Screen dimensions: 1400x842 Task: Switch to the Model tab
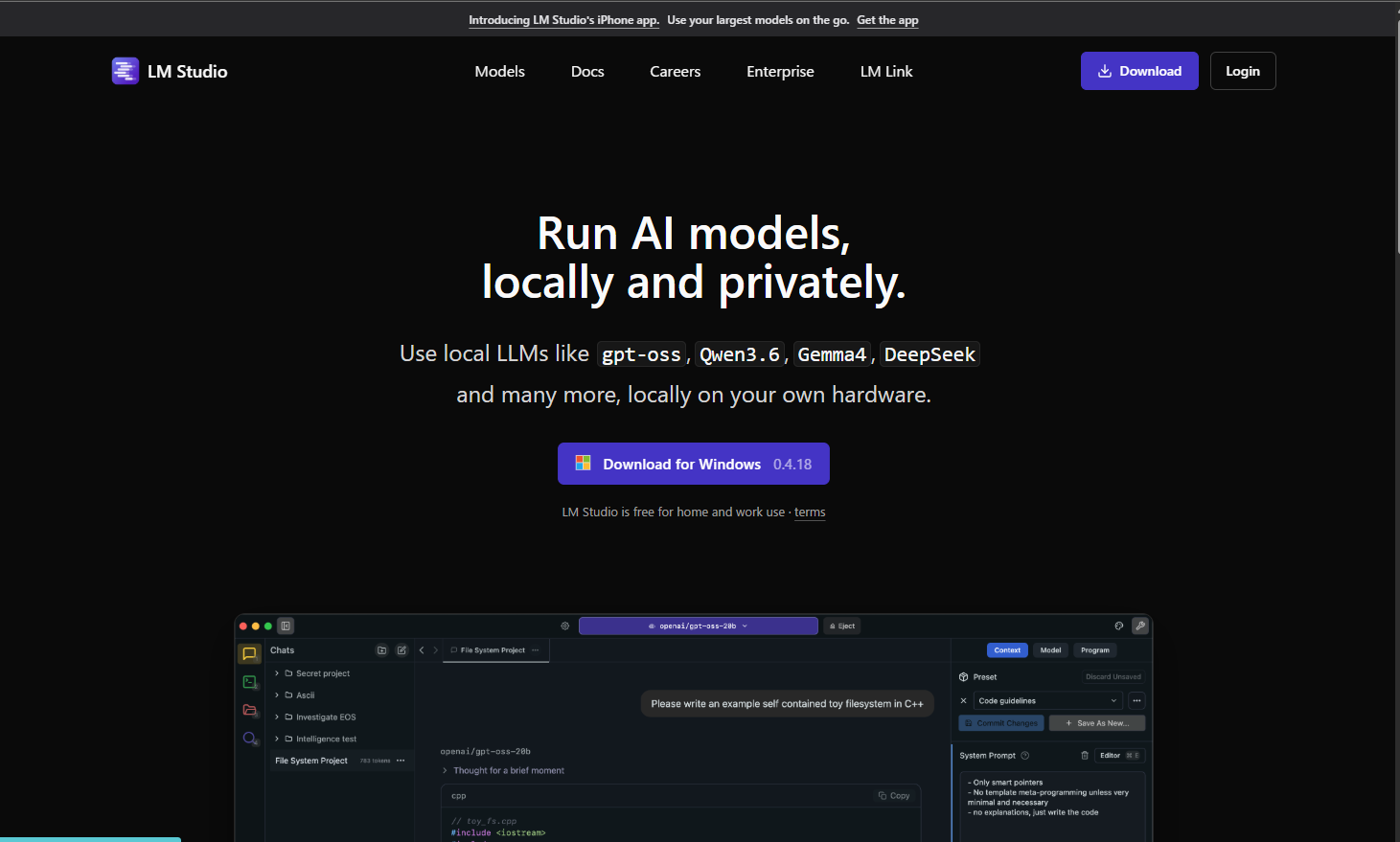[1051, 650]
